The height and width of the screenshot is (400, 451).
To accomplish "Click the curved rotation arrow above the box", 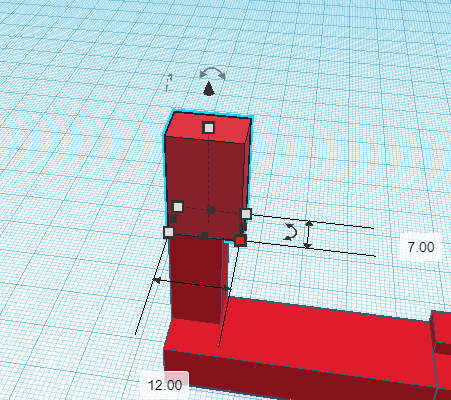I will (x=213, y=73).
